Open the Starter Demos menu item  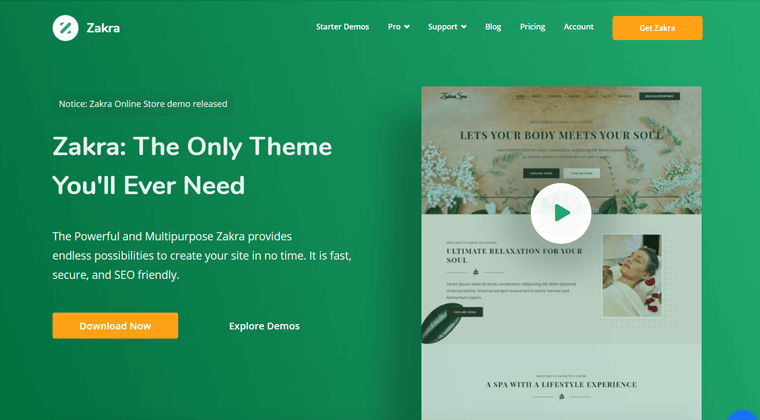[x=342, y=27]
